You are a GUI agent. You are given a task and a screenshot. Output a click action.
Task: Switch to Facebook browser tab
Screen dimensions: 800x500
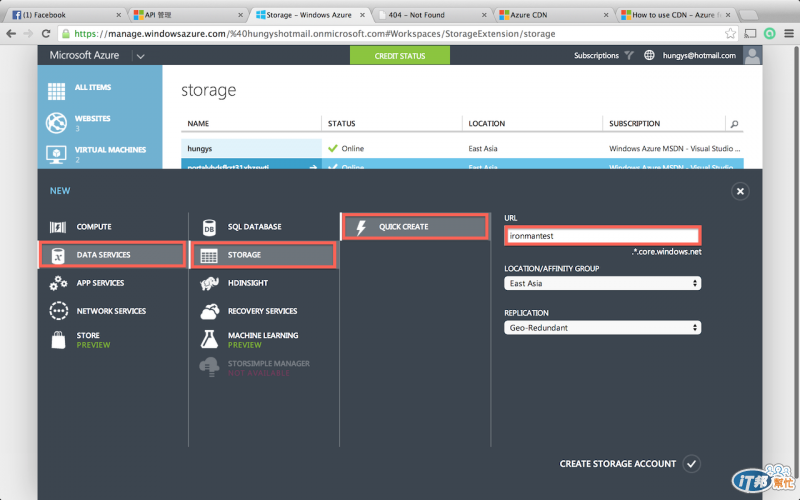[65, 15]
